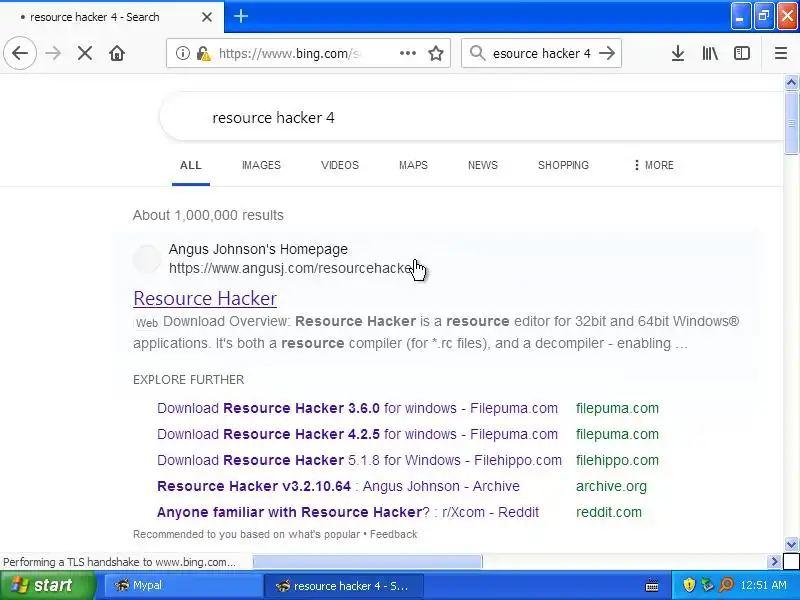Bookmark this page with the star icon

pos(436,53)
